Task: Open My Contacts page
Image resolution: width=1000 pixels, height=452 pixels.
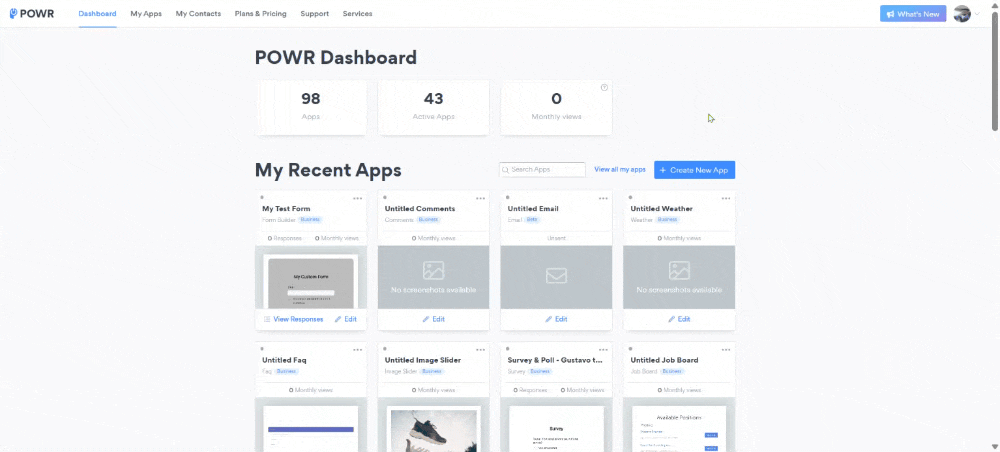Action: coord(198,13)
